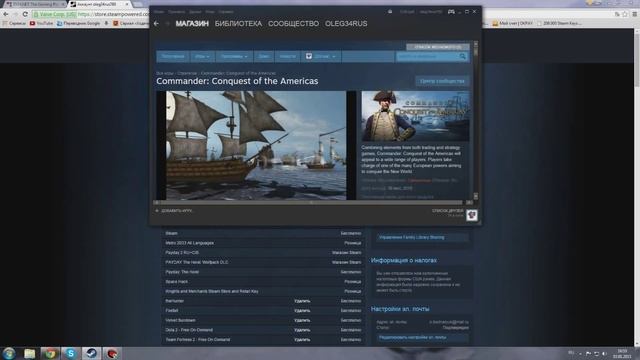
Task: Click the PAYDAY The Heist Wolfpack DLC row
Action: (x=263, y=262)
